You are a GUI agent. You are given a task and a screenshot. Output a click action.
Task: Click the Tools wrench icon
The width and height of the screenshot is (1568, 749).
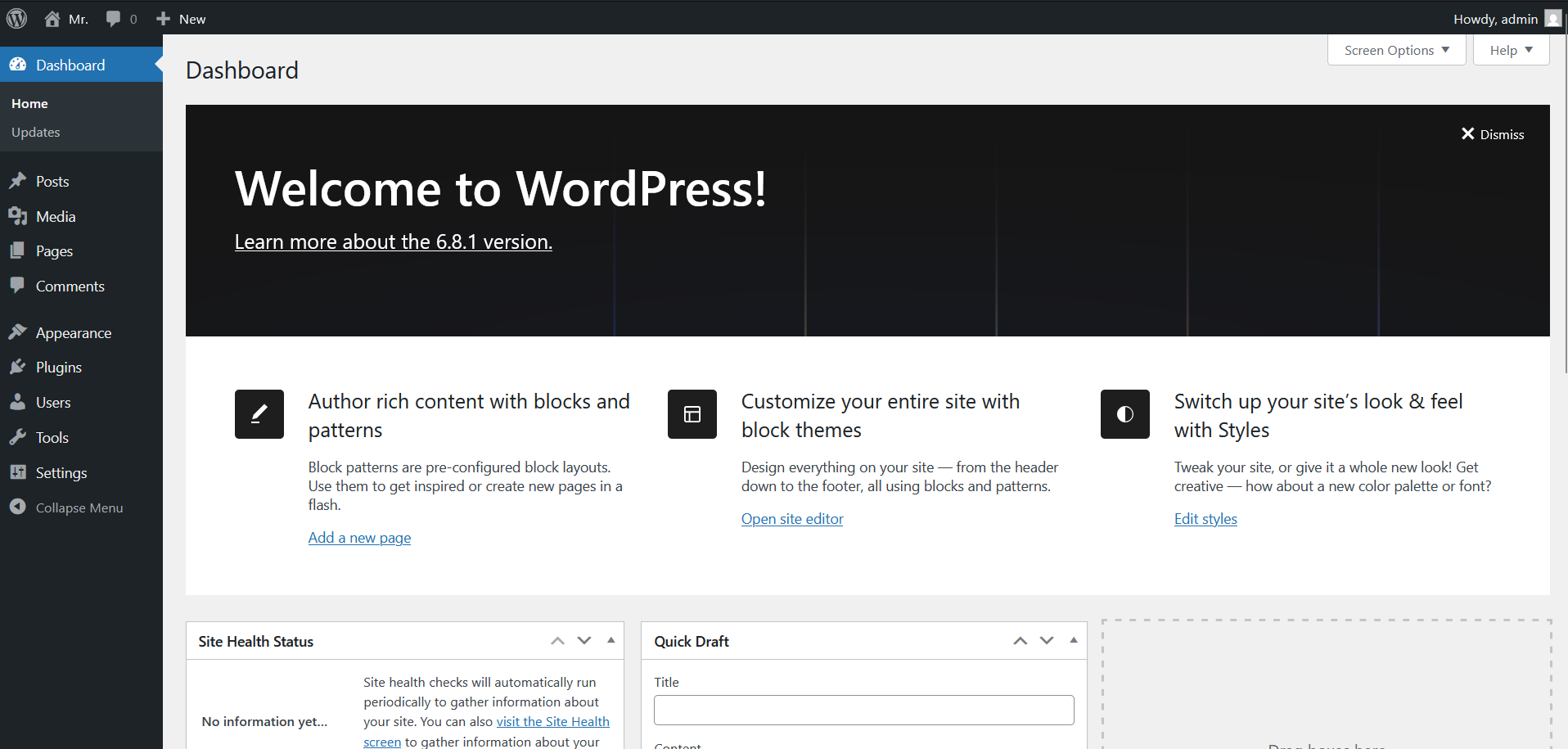pos(18,437)
